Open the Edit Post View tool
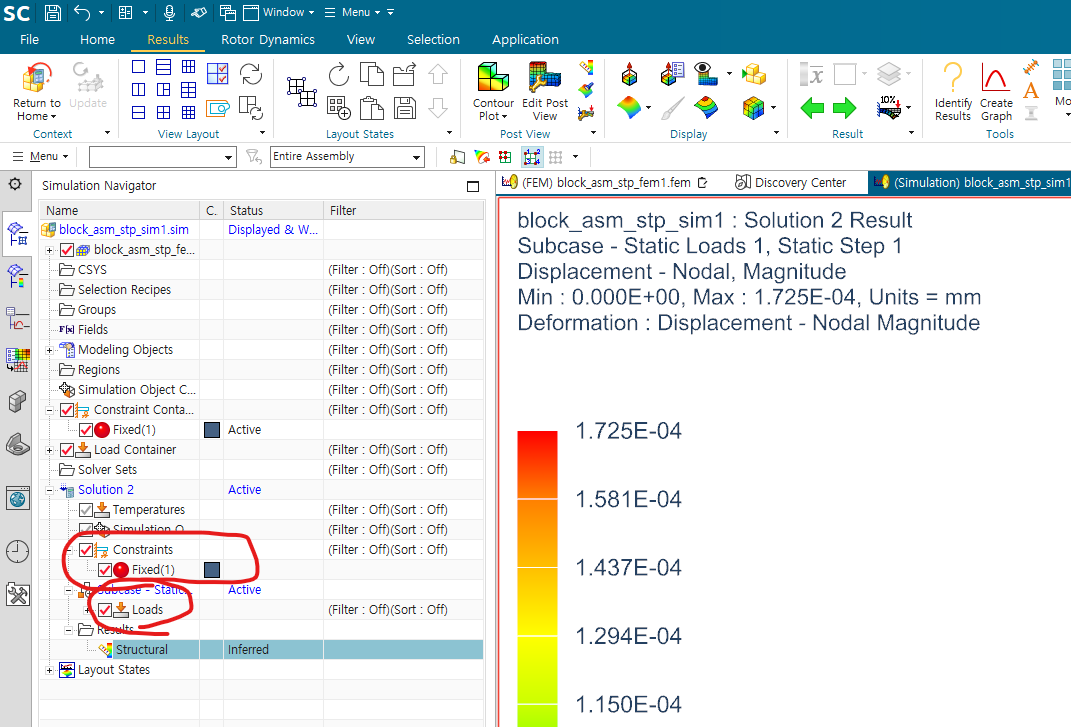 545,92
